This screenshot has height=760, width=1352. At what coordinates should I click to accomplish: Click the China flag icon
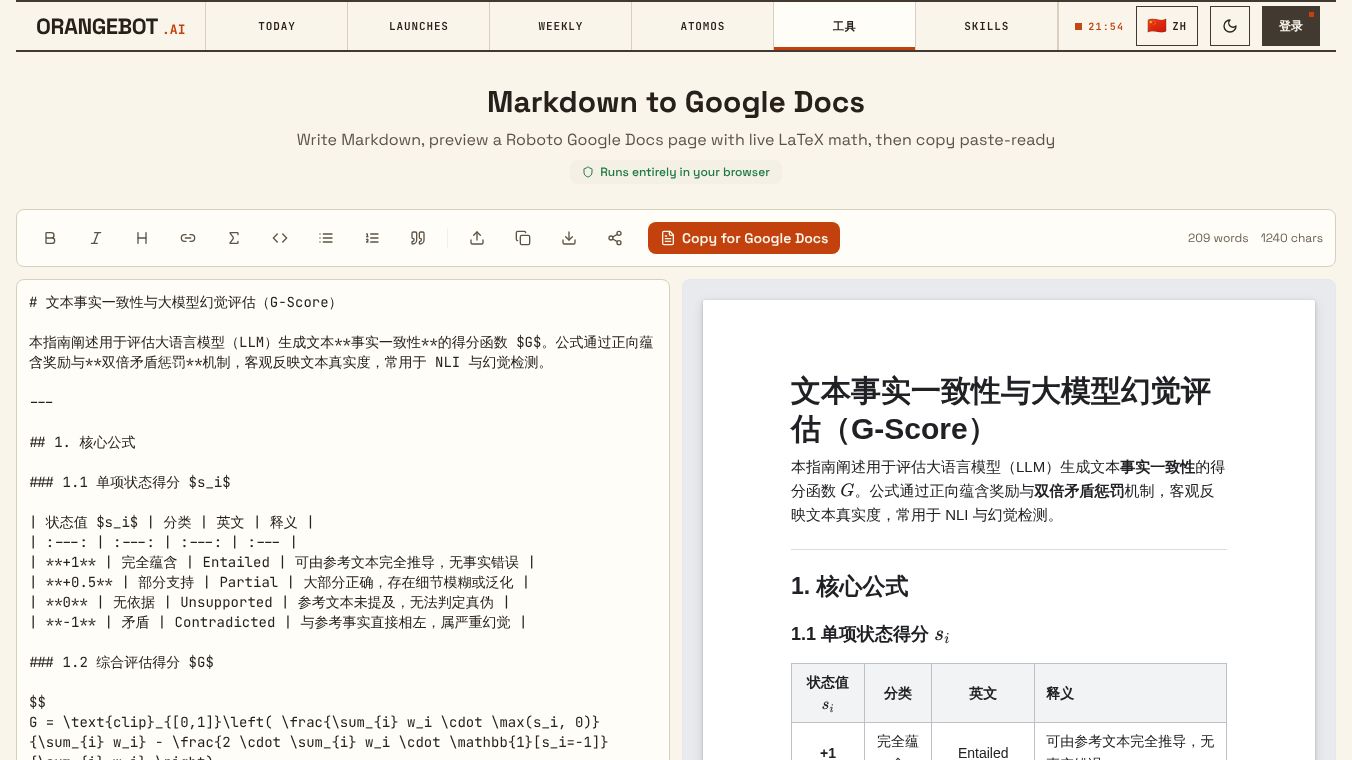[1157, 26]
